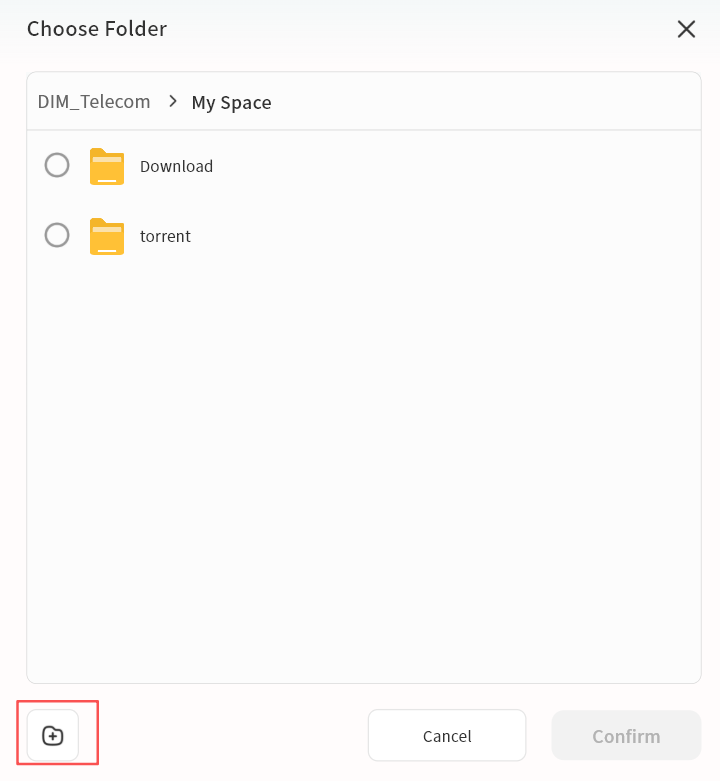
Task: Select the torrent folder radio button
Action: click(x=57, y=235)
